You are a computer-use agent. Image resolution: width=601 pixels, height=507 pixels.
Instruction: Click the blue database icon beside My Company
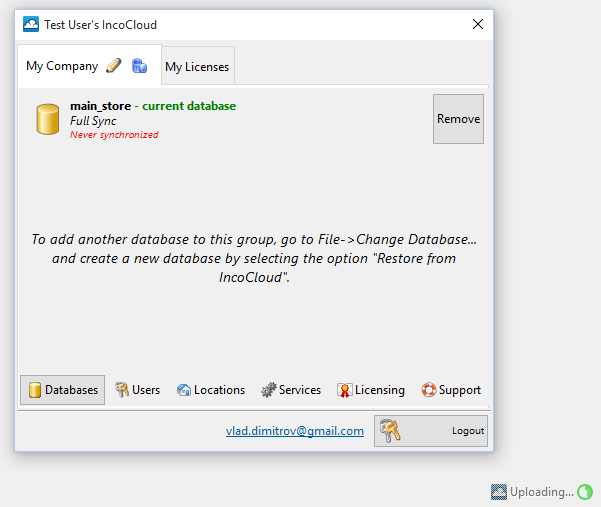139,66
